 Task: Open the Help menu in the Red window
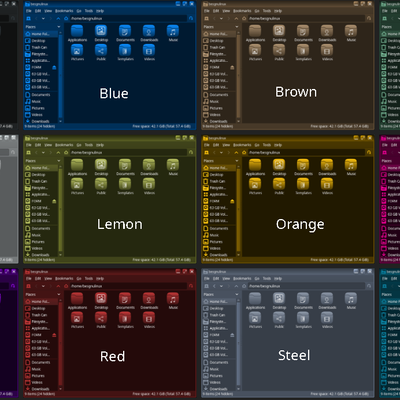coord(100,279)
